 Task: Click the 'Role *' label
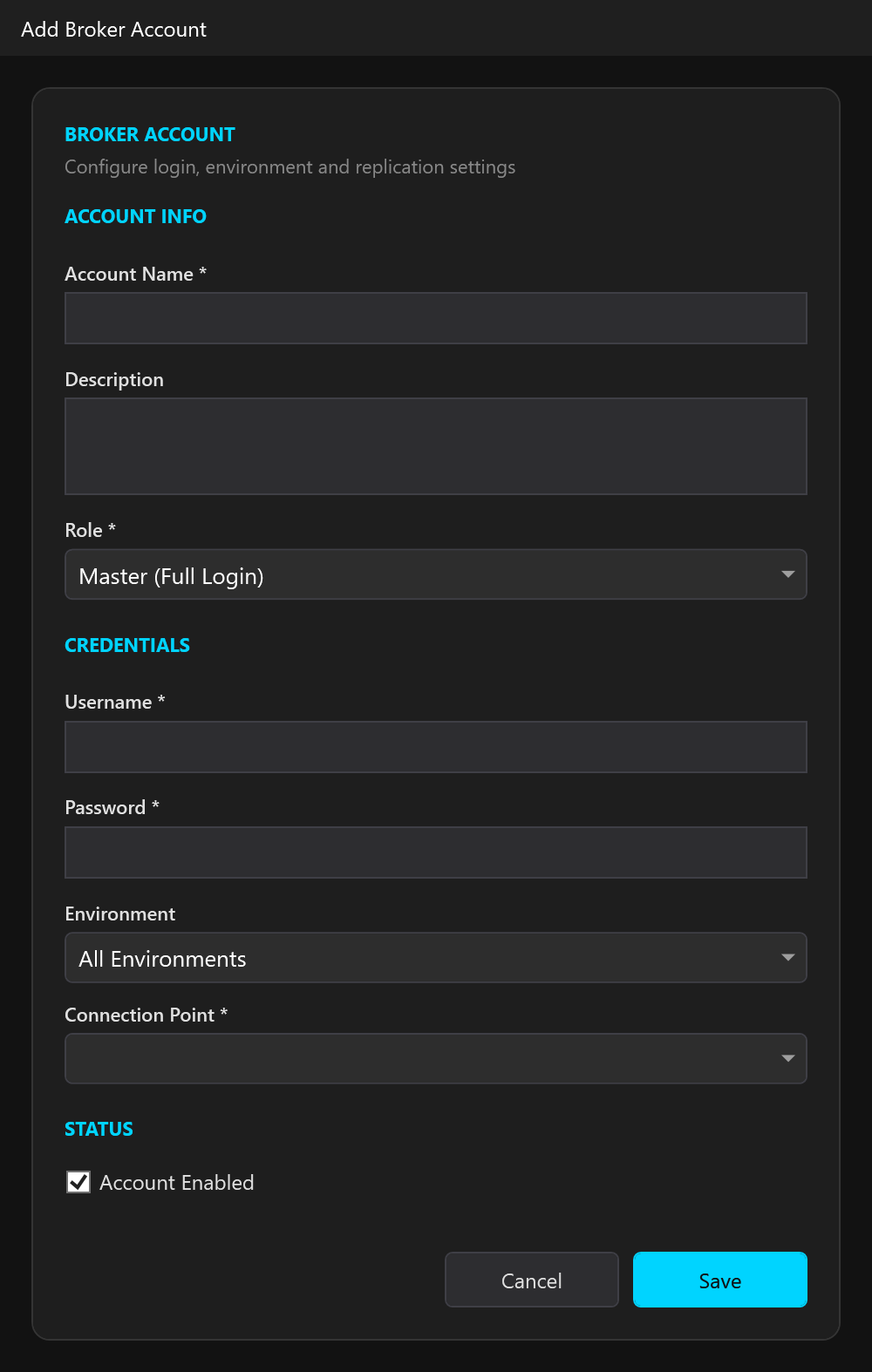point(91,530)
